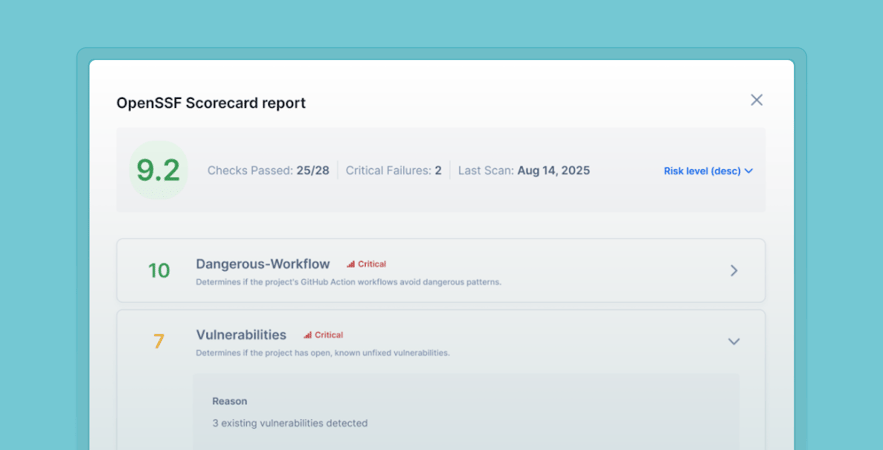883x450 pixels.
Task: Click the Vulnerabilities description about unfixed vulnerabilities
Action: point(322,353)
